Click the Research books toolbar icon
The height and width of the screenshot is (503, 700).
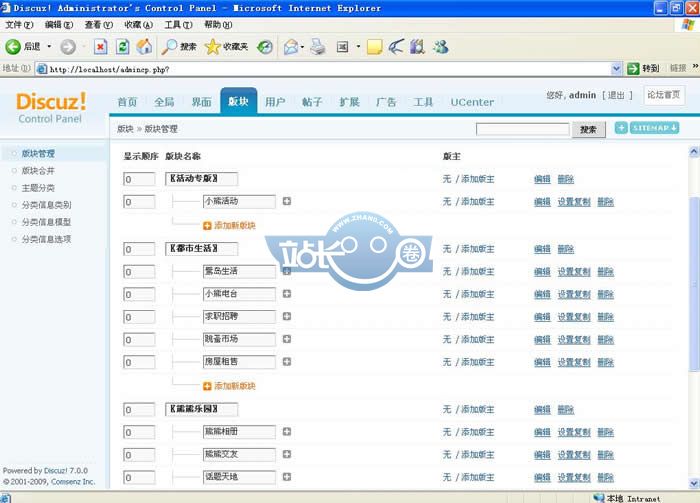coord(417,46)
